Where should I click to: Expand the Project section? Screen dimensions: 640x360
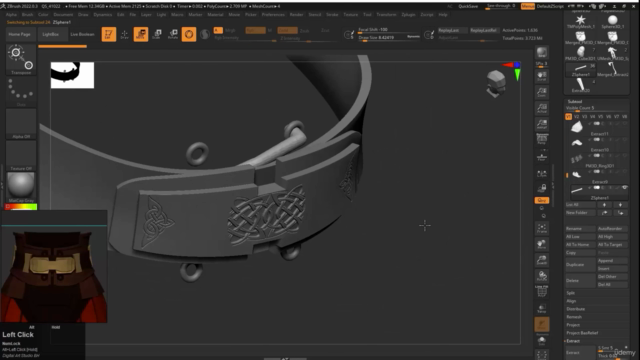(573, 325)
